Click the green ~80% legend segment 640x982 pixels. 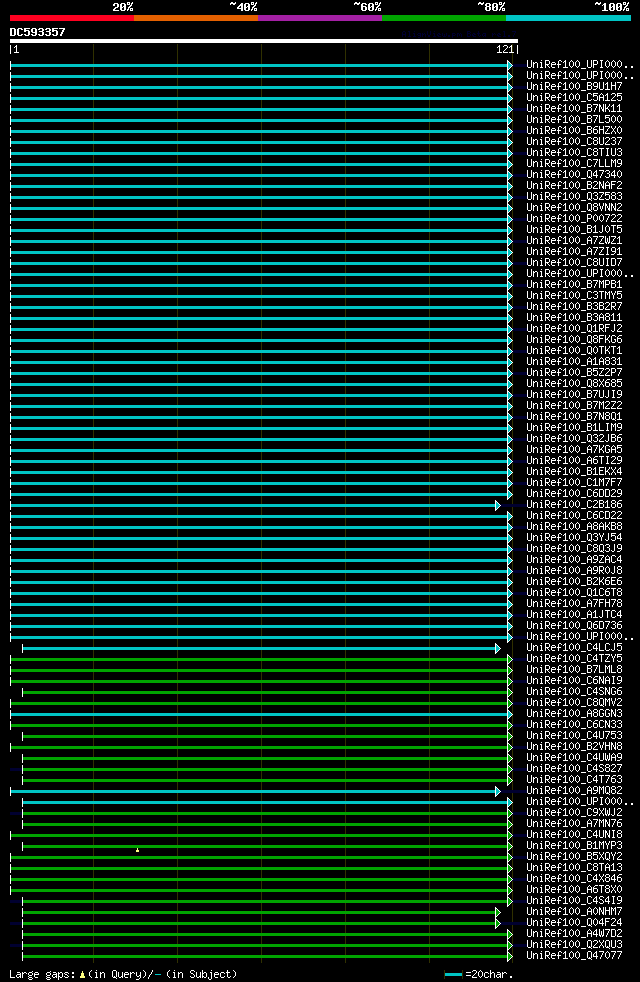point(444,18)
